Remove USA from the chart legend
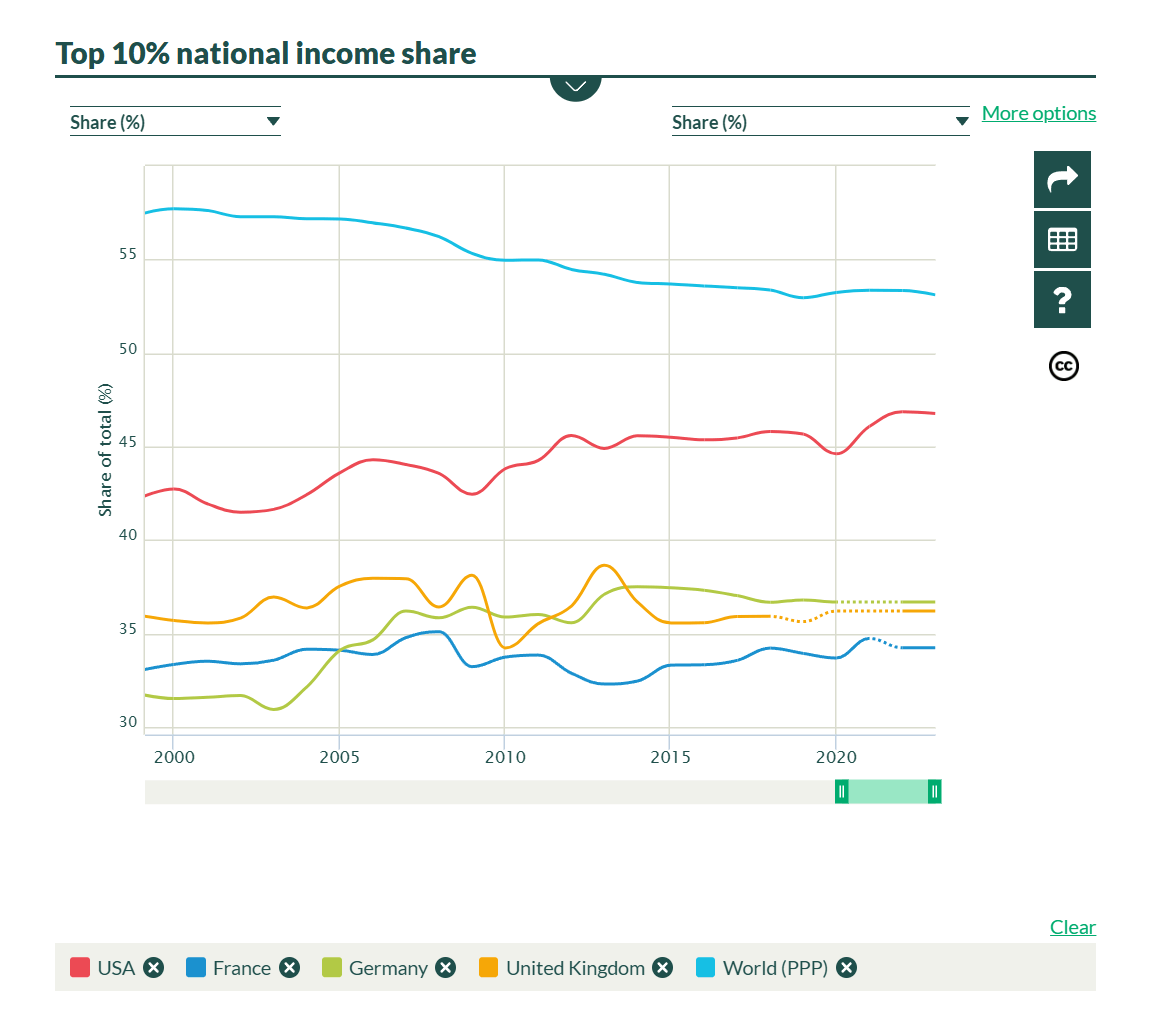Screen dimensions: 1159x1033 coord(153,968)
